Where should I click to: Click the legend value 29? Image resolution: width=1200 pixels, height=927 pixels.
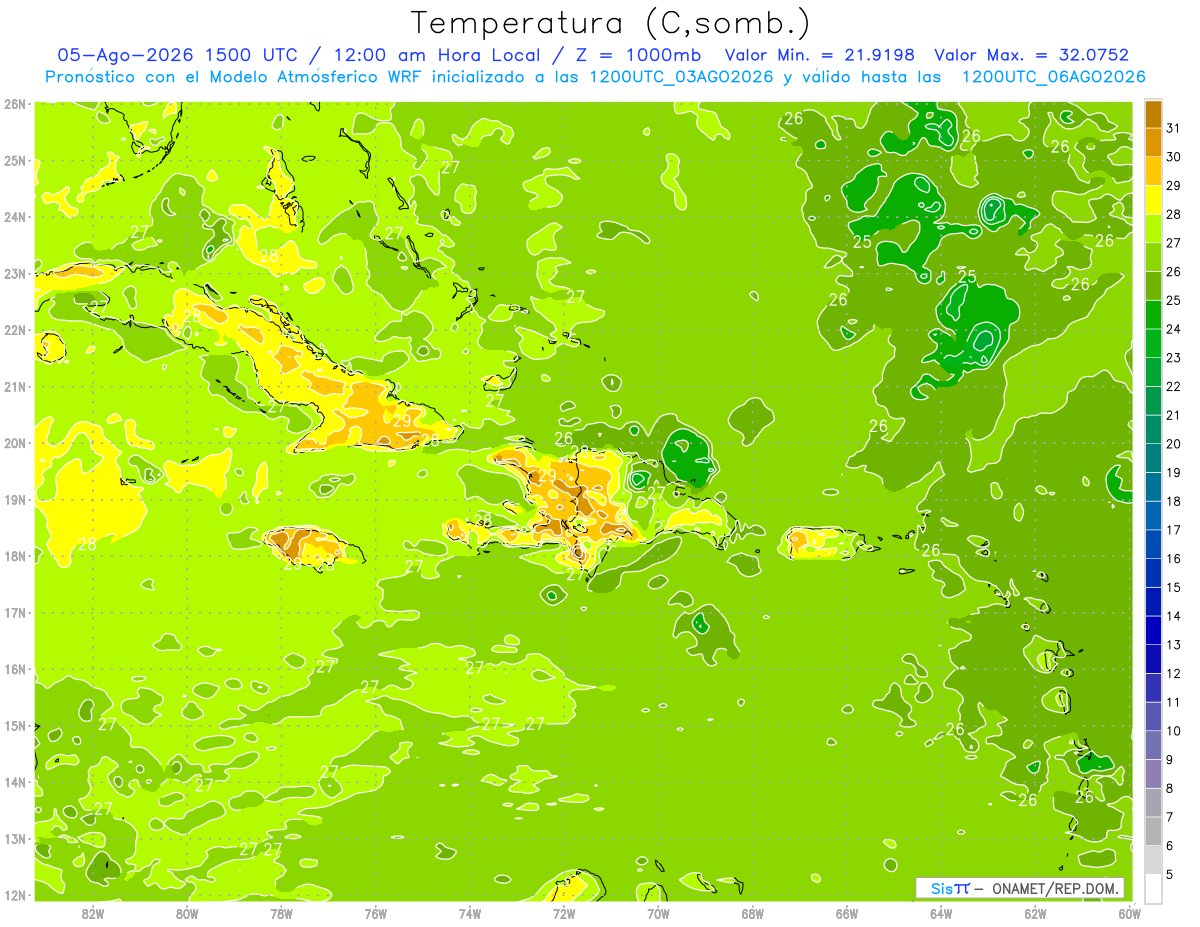(x=1173, y=185)
